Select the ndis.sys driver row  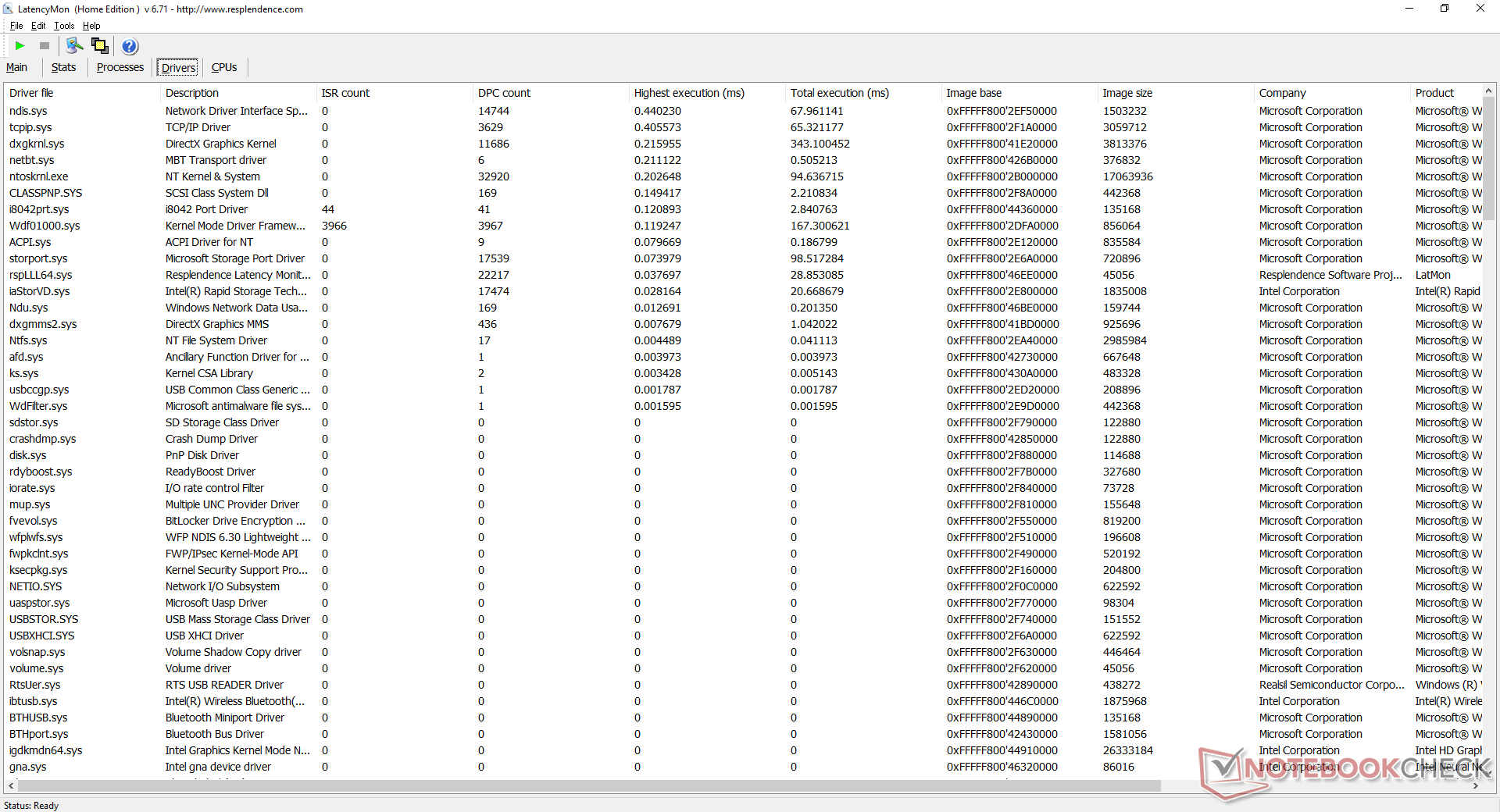(x=743, y=111)
